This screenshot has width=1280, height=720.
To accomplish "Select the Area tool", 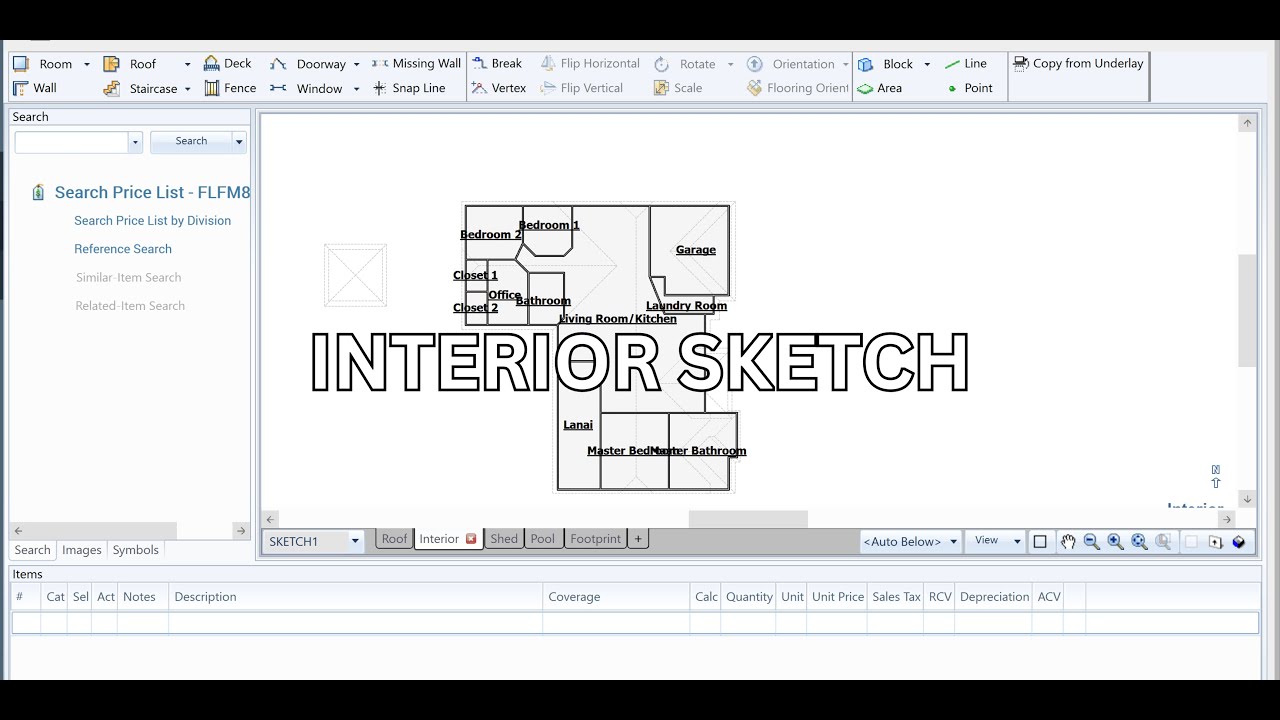I will [x=880, y=88].
